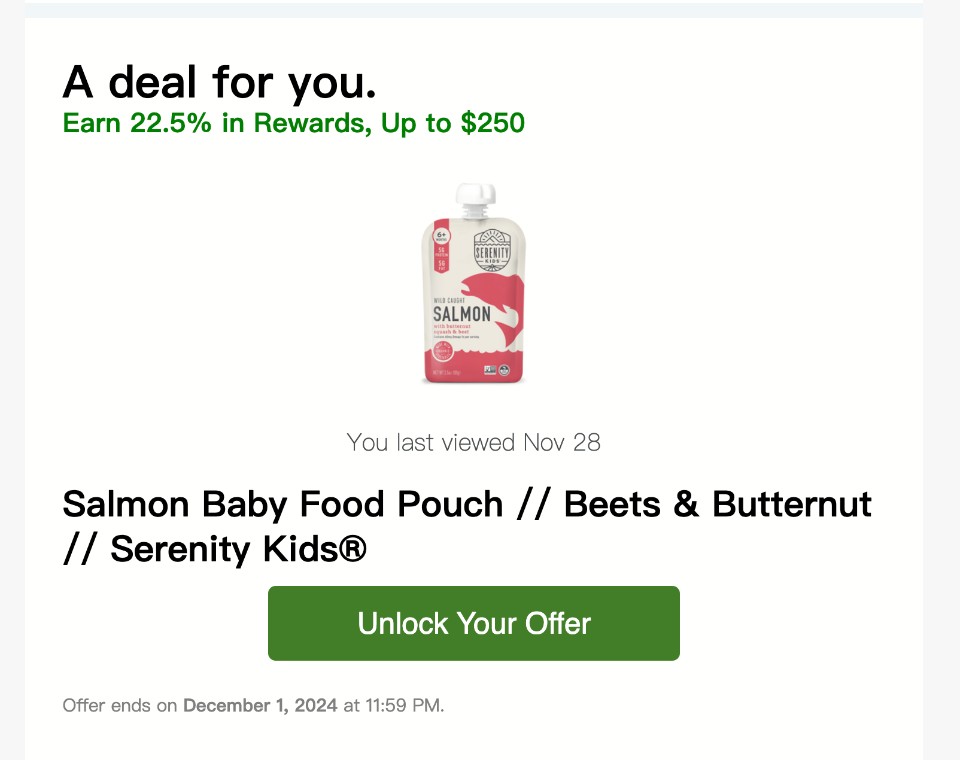Click the SALMON label text on pouch

(x=462, y=314)
